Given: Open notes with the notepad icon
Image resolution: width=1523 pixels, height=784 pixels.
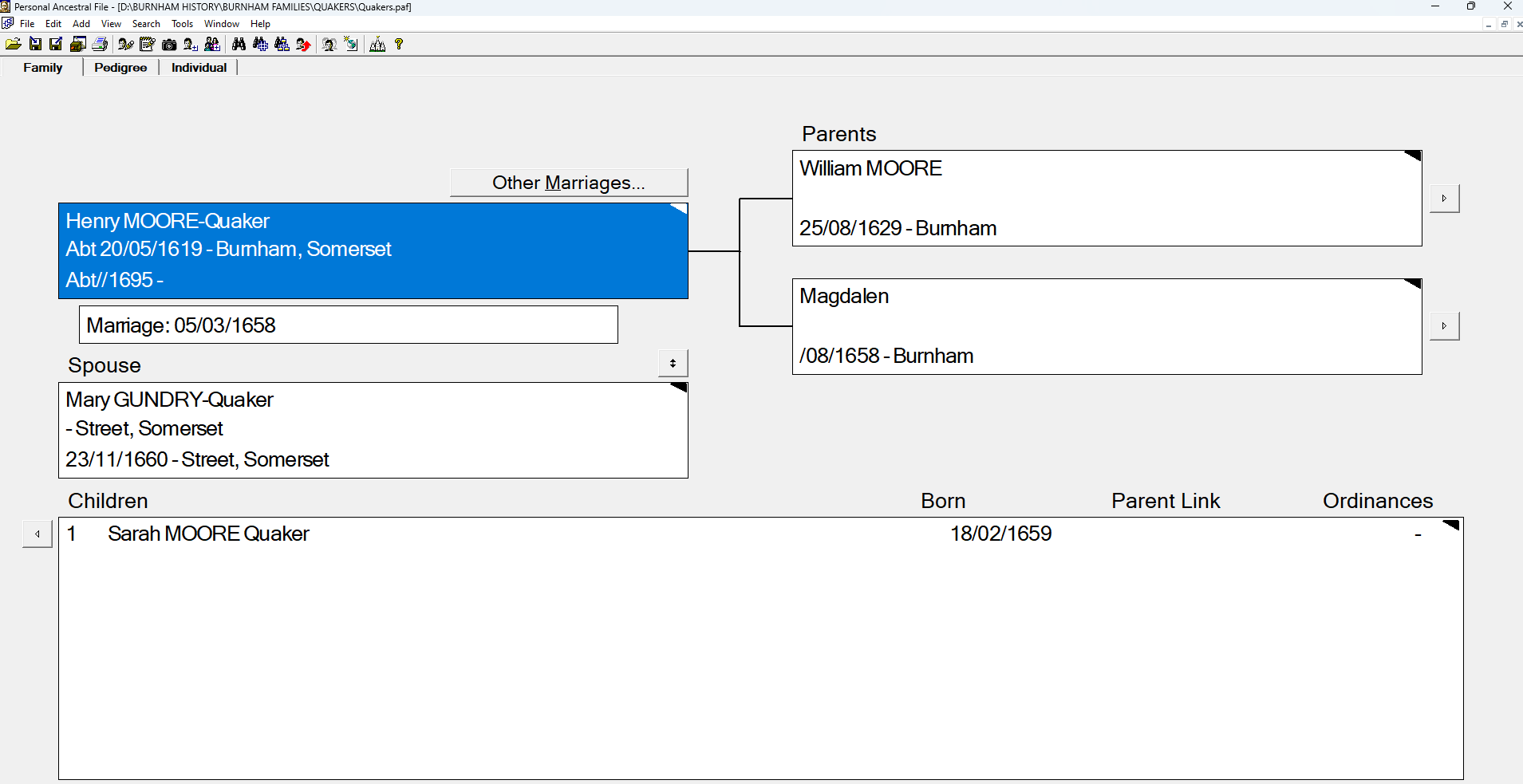Looking at the screenshot, I should click(148, 45).
